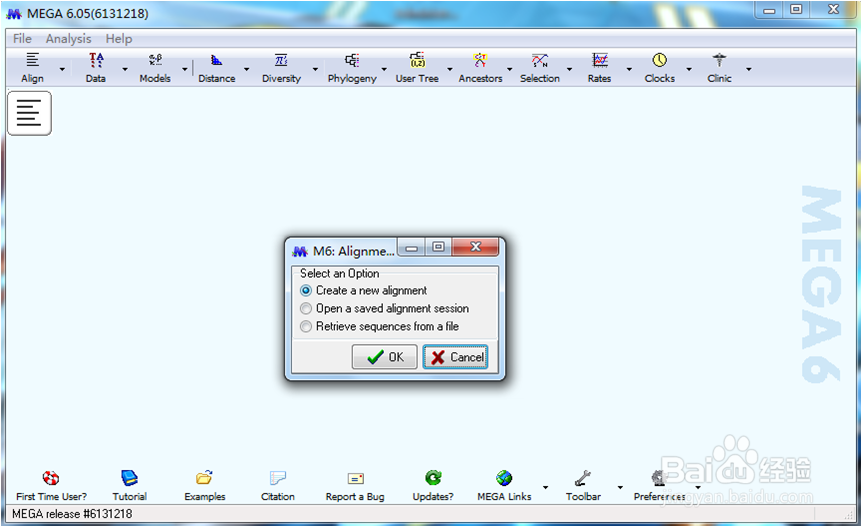
Task: Open the Citation icon
Action: (278, 478)
